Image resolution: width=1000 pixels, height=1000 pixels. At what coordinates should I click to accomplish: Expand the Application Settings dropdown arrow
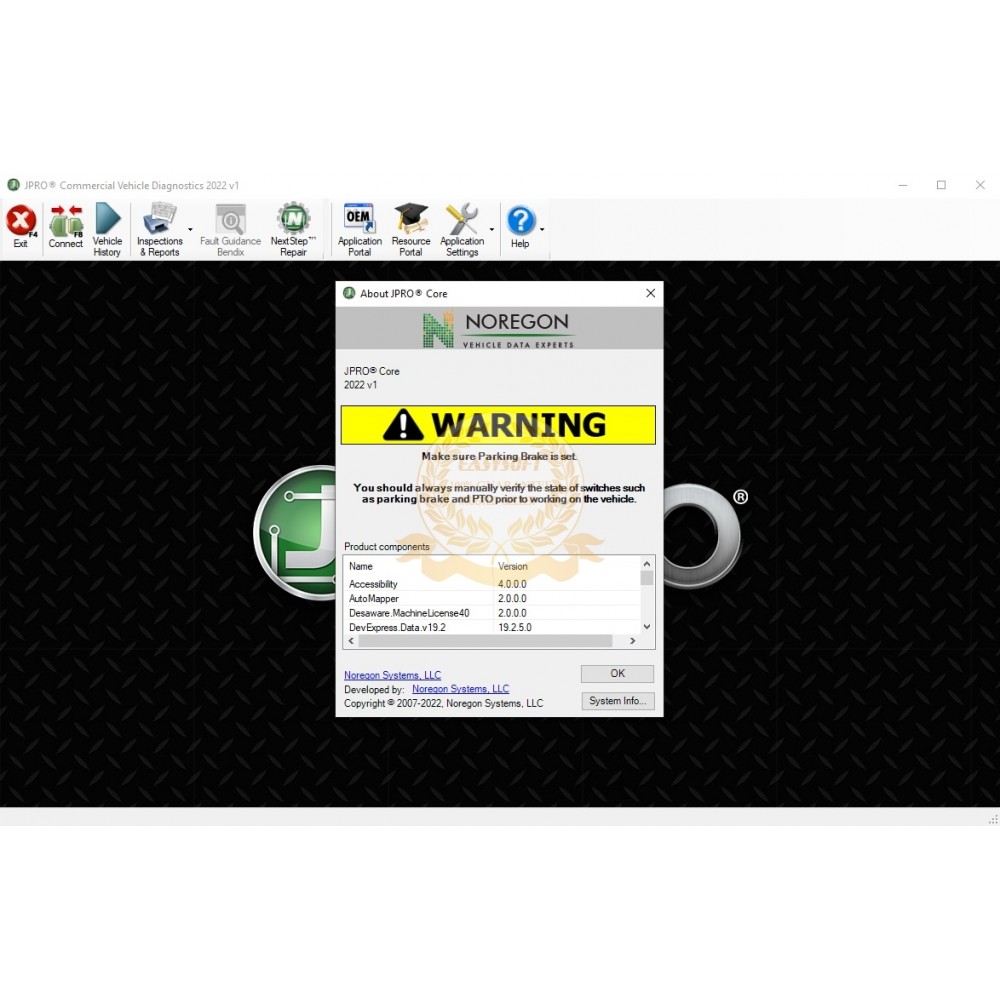point(492,230)
